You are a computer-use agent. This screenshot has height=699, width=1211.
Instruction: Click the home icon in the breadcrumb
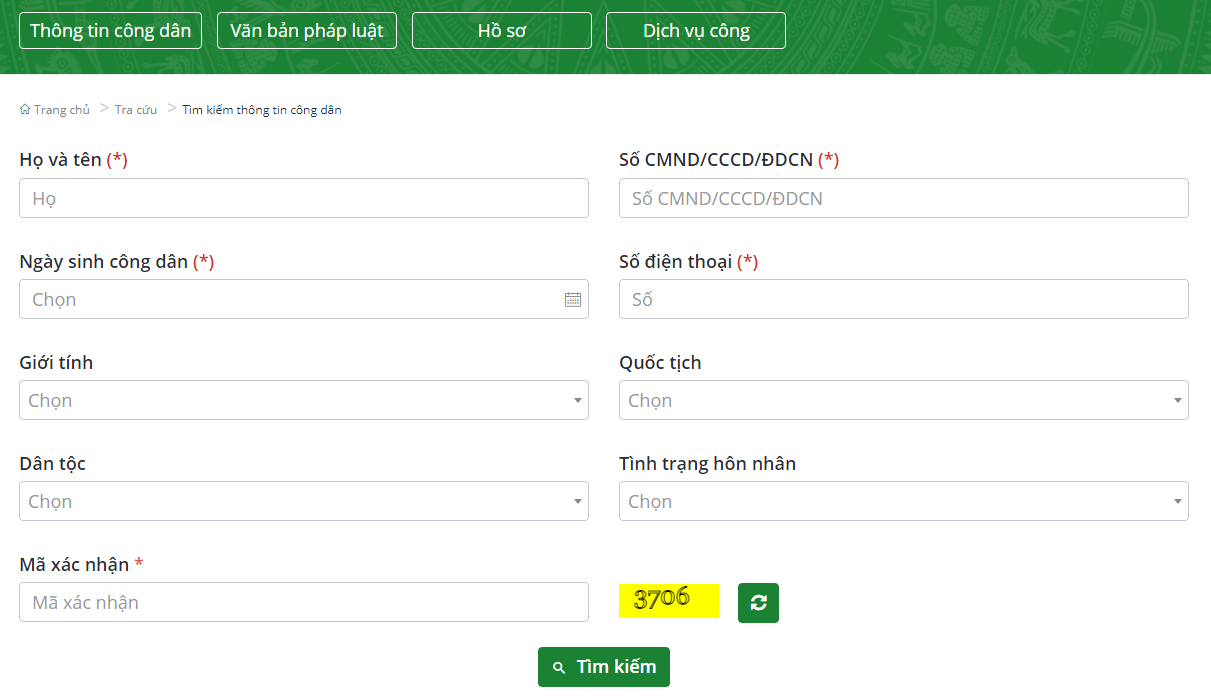(x=24, y=109)
